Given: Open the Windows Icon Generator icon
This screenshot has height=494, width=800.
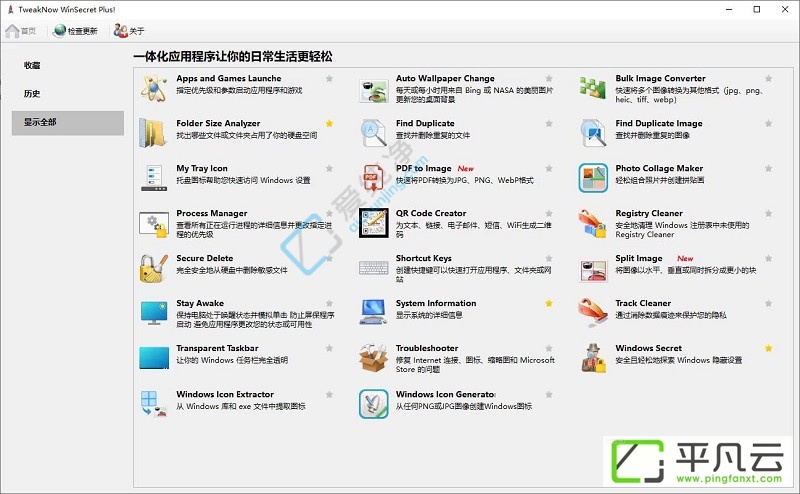Looking at the screenshot, I should (x=373, y=404).
